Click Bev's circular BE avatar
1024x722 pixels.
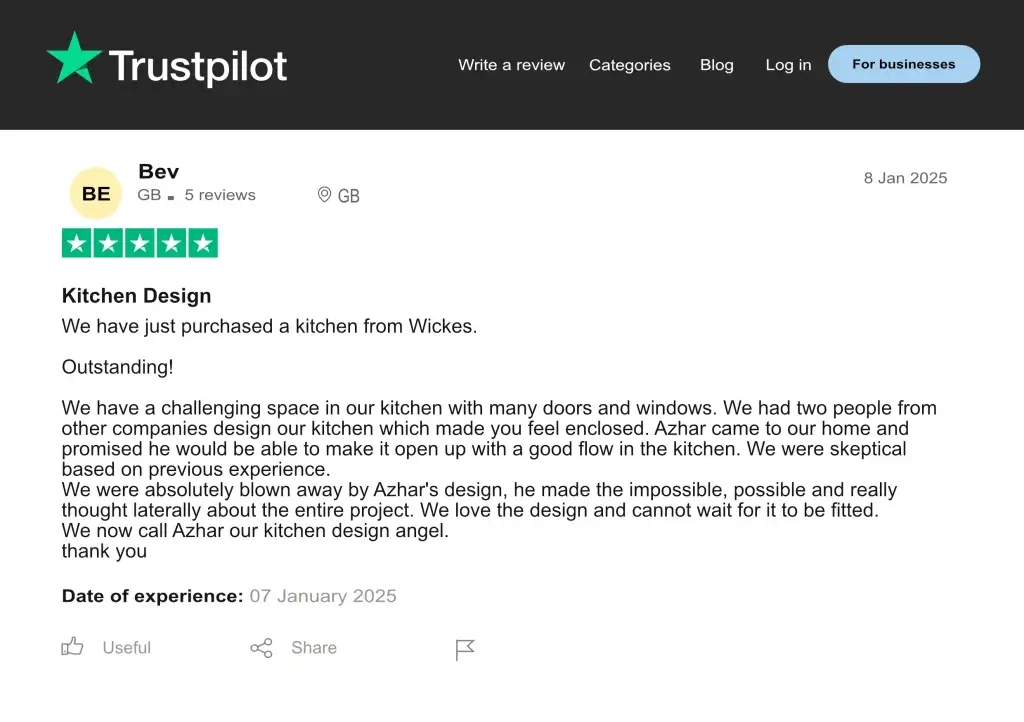[x=95, y=192]
